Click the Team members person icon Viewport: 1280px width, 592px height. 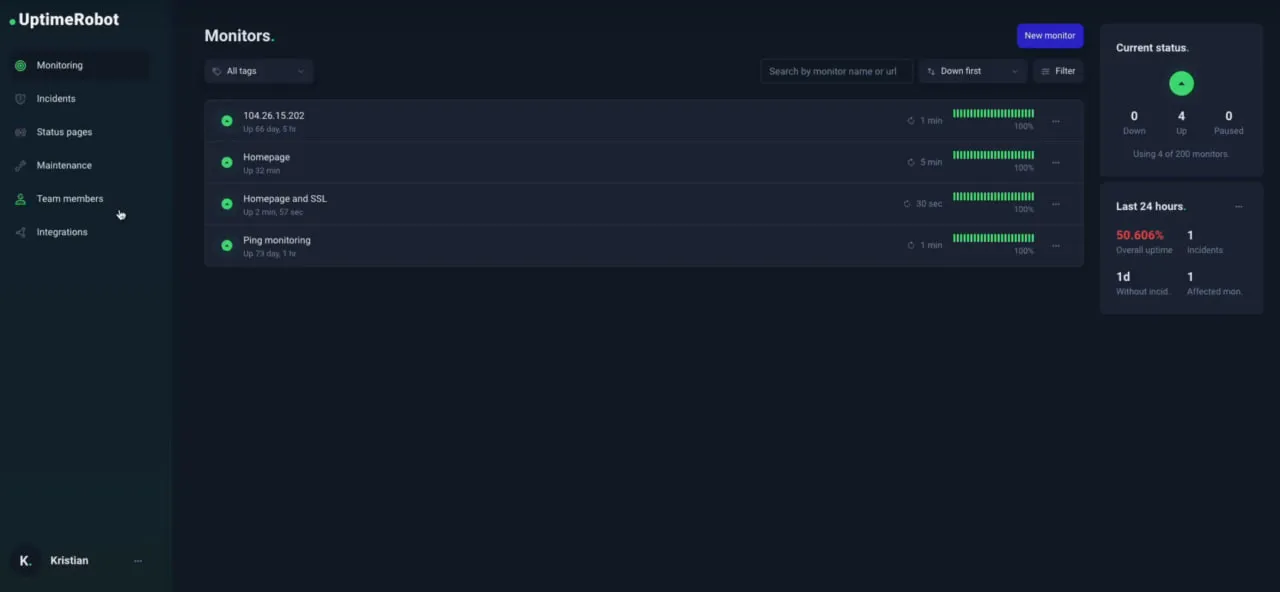click(x=20, y=199)
